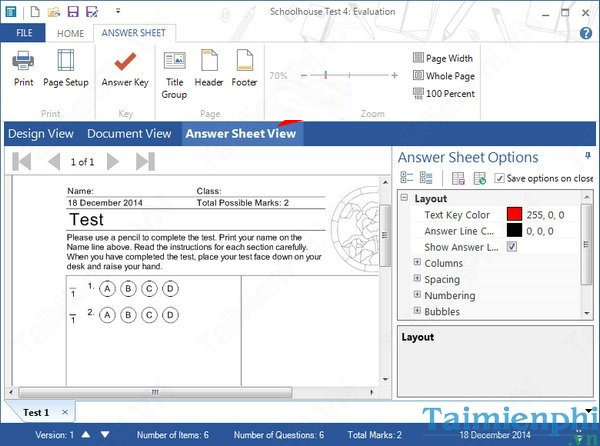
Task: Expand the Spacing group
Action: tap(417, 278)
